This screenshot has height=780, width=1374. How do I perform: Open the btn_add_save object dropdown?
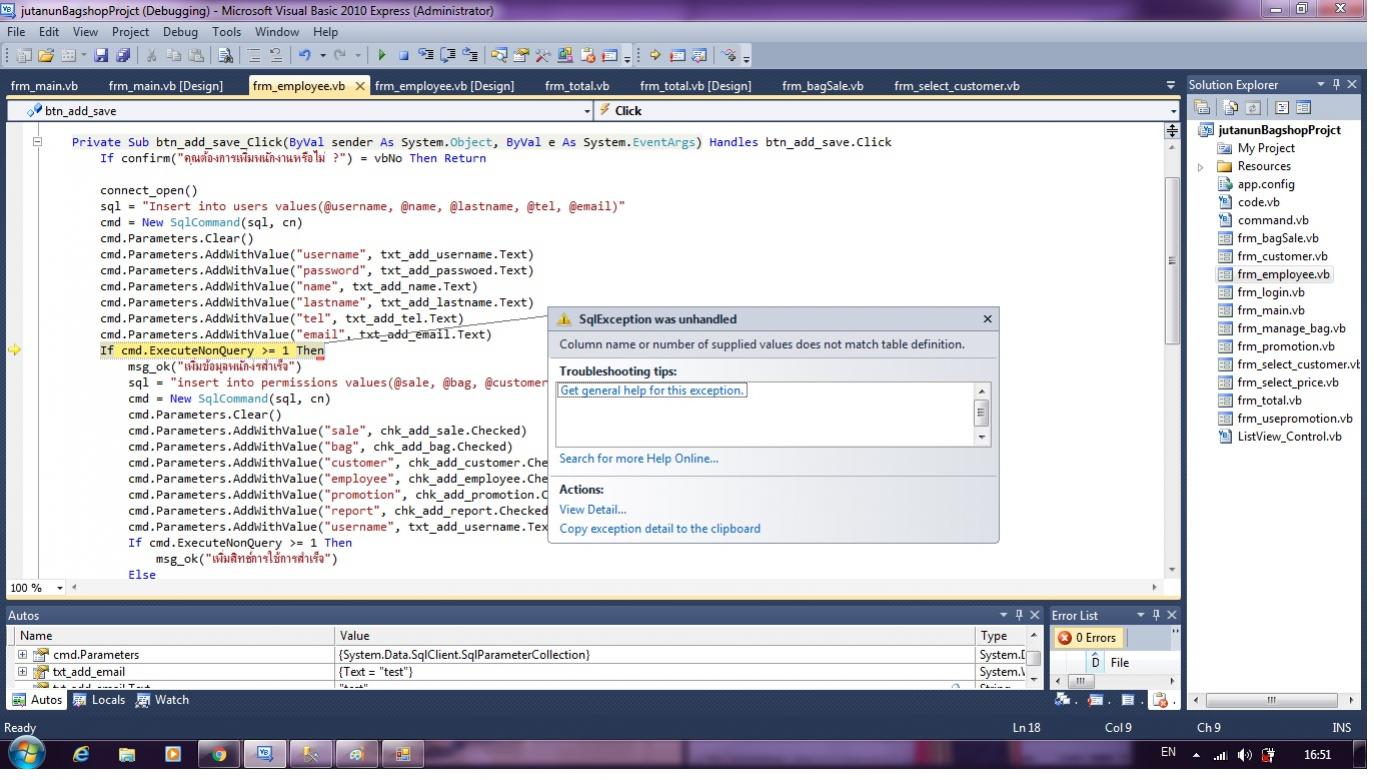(x=587, y=111)
